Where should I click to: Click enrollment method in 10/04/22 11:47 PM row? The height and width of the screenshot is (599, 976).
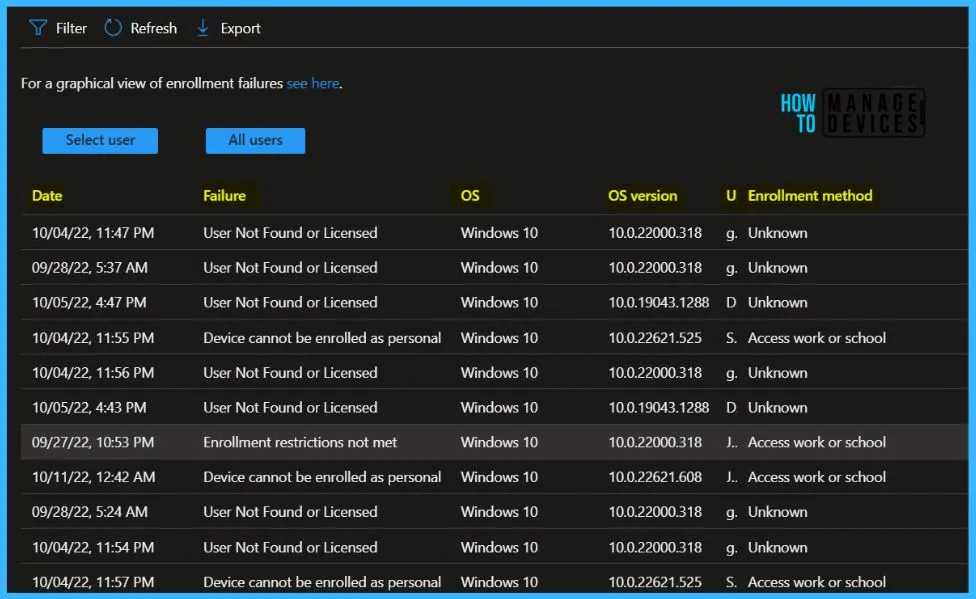[x=777, y=233]
